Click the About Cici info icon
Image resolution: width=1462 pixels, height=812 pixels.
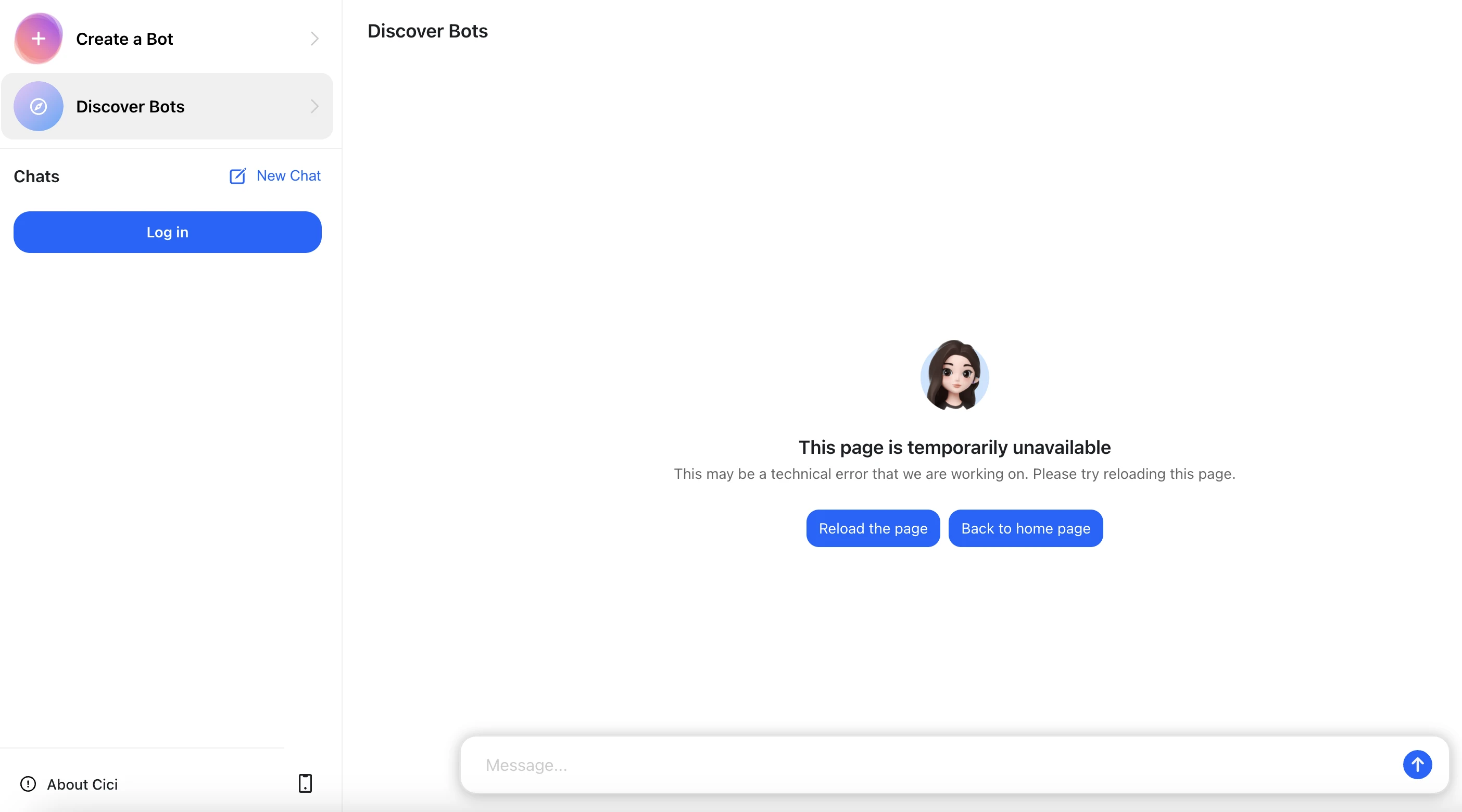(28, 784)
